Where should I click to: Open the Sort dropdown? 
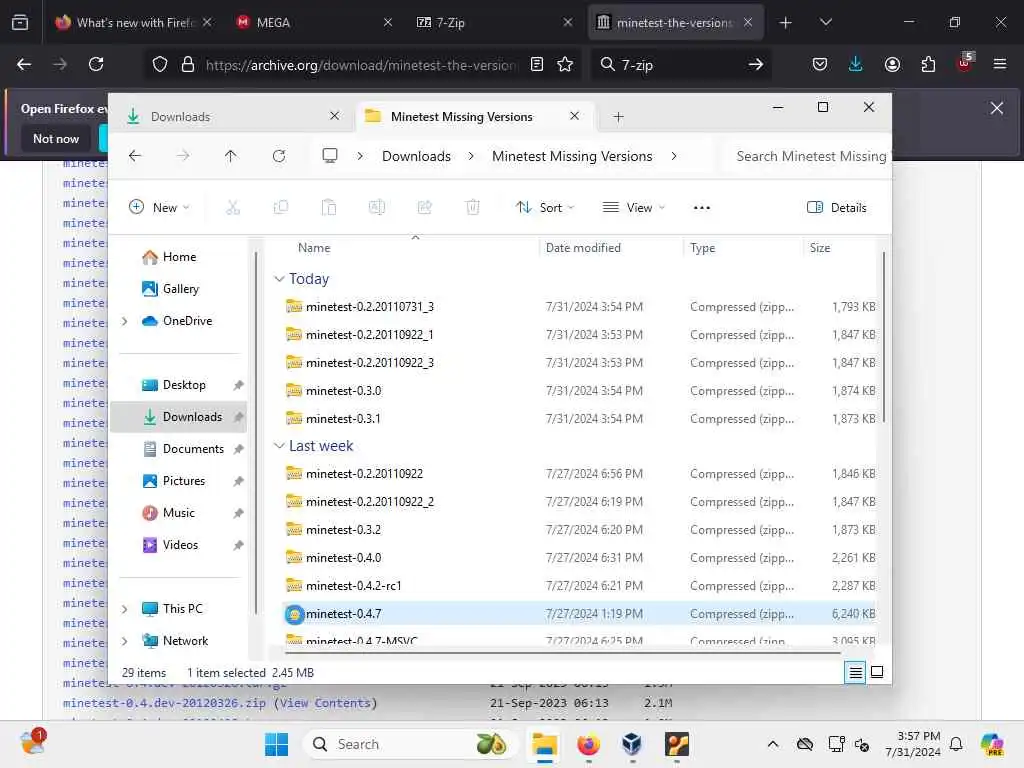545,208
